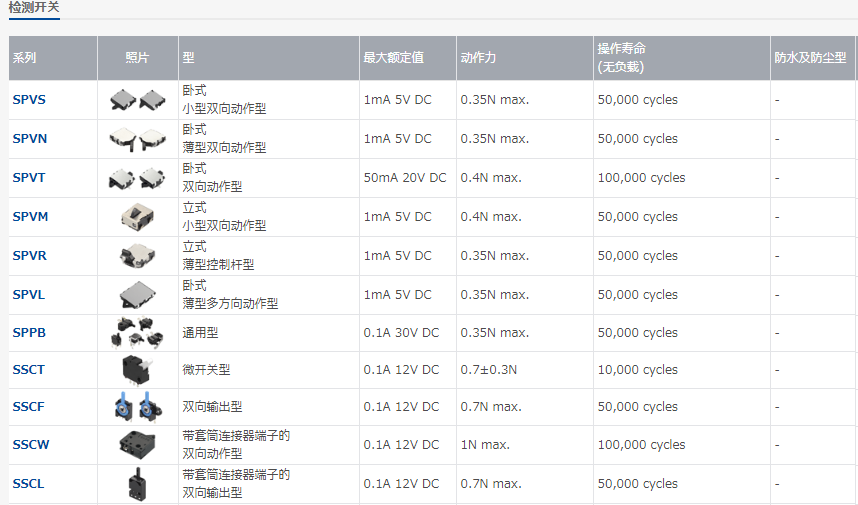This screenshot has width=858, height=505.
Task: Click the SPVN switch product image
Action: point(138,138)
